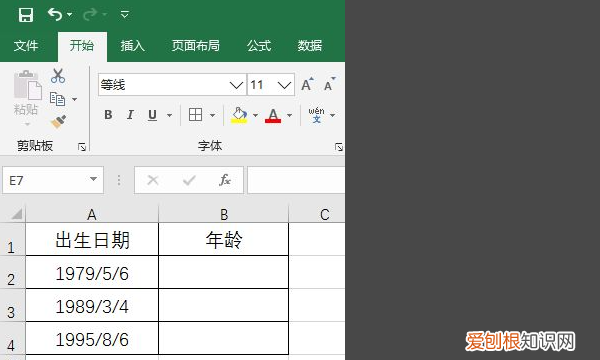This screenshot has height=360, width=600.
Task: Click the wén phonetic guide icon
Action: tap(316, 115)
